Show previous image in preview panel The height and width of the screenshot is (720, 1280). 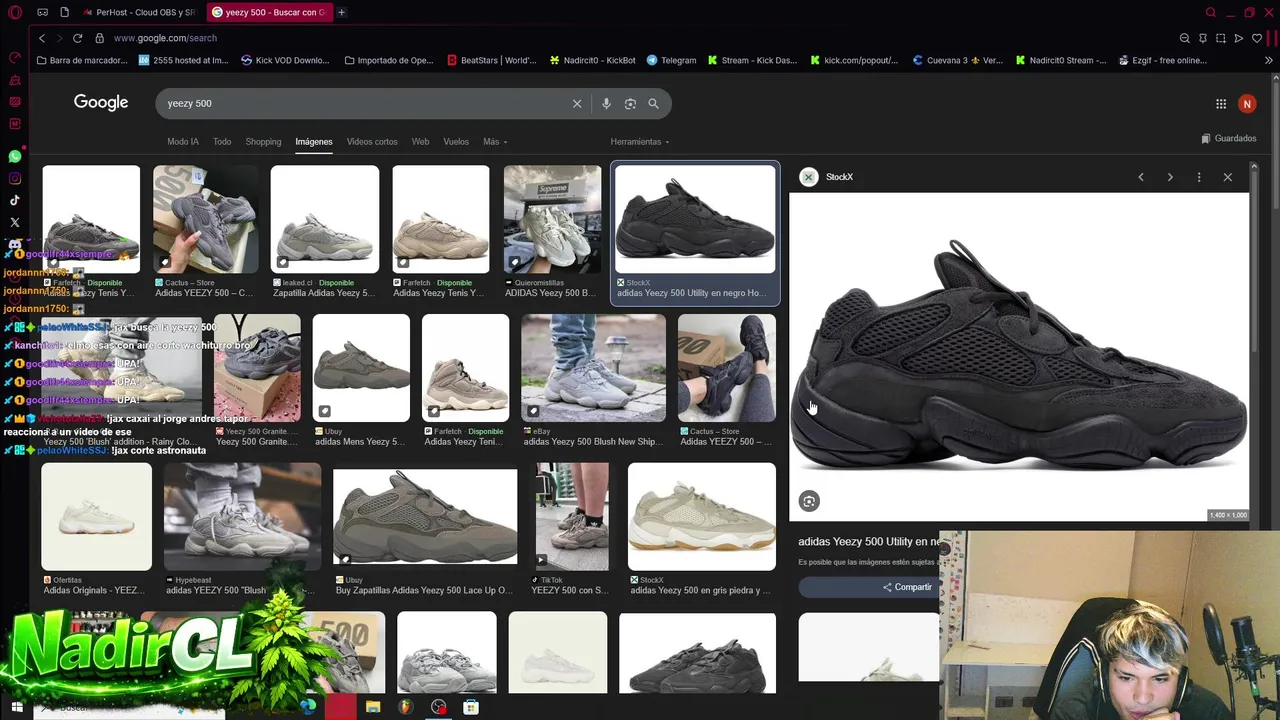click(x=1141, y=177)
